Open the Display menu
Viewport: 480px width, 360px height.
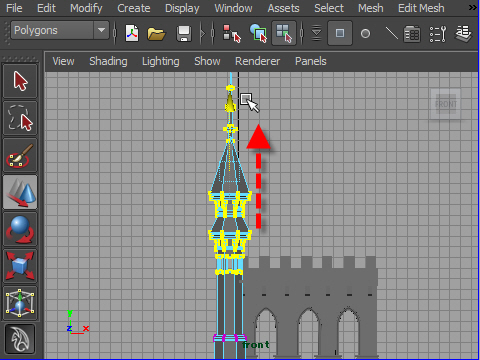[x=182, y=8]
